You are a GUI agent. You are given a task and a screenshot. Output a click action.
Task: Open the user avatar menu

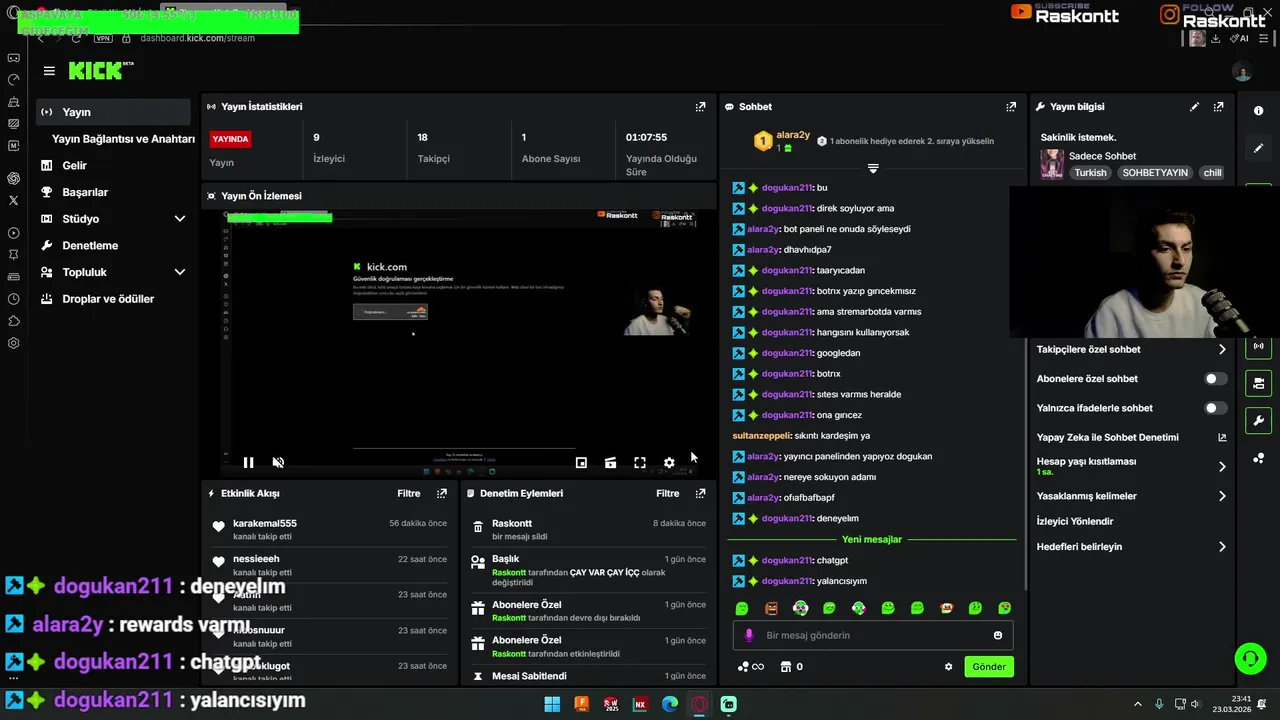click(x=1242, y=71)
